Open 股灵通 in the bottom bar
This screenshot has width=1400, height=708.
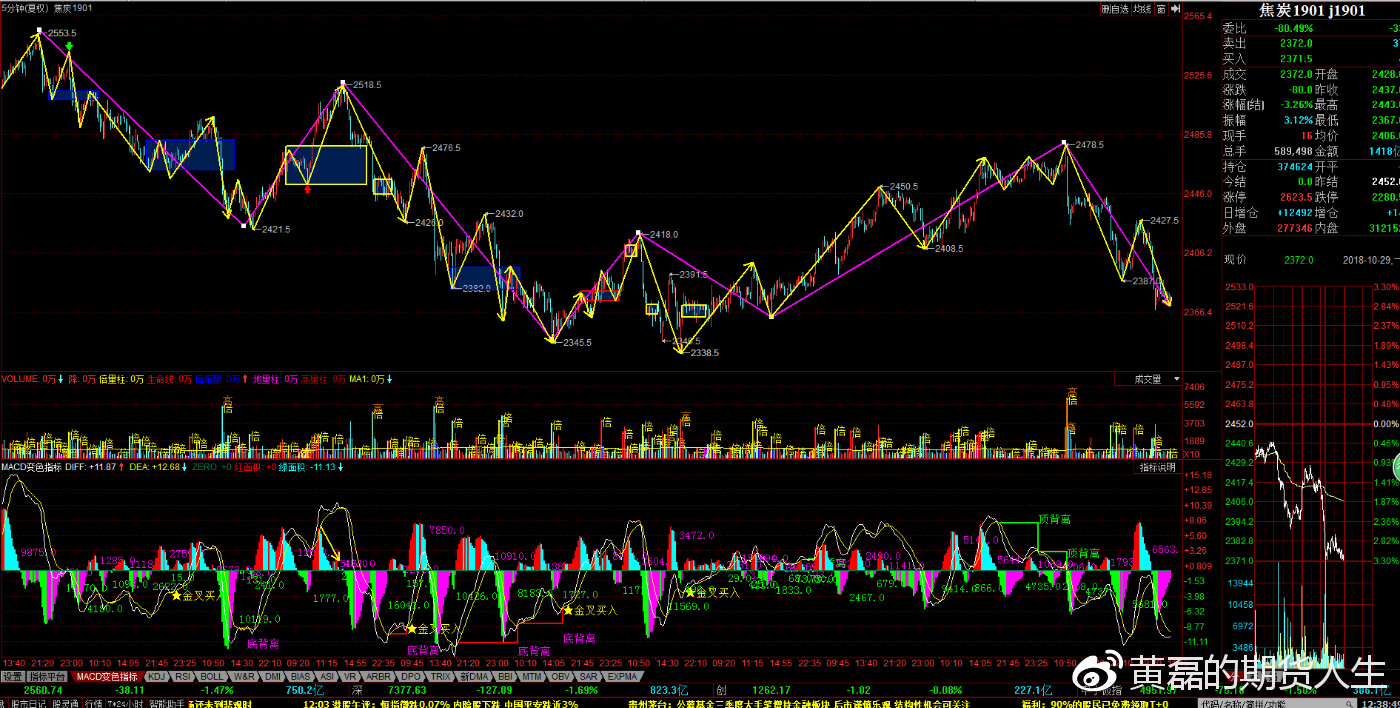66,703
